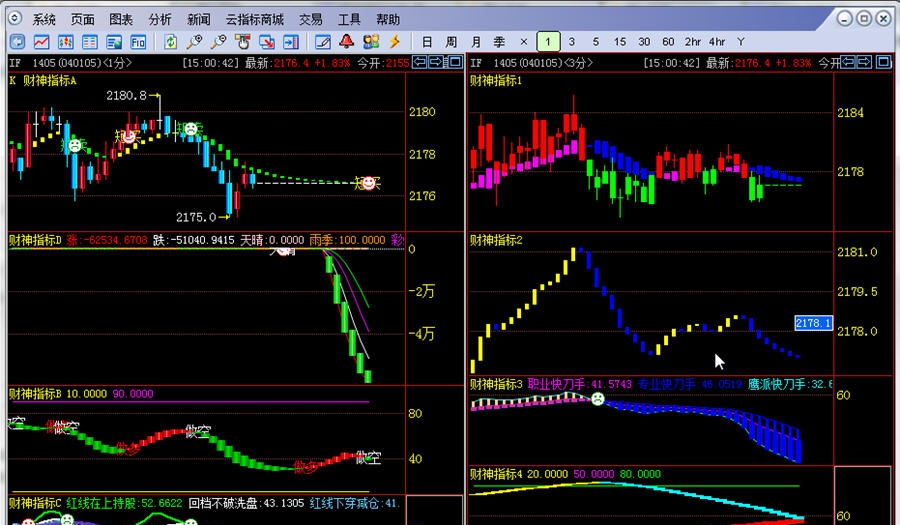Open the 云指标商城 menu

click(254, 20)
